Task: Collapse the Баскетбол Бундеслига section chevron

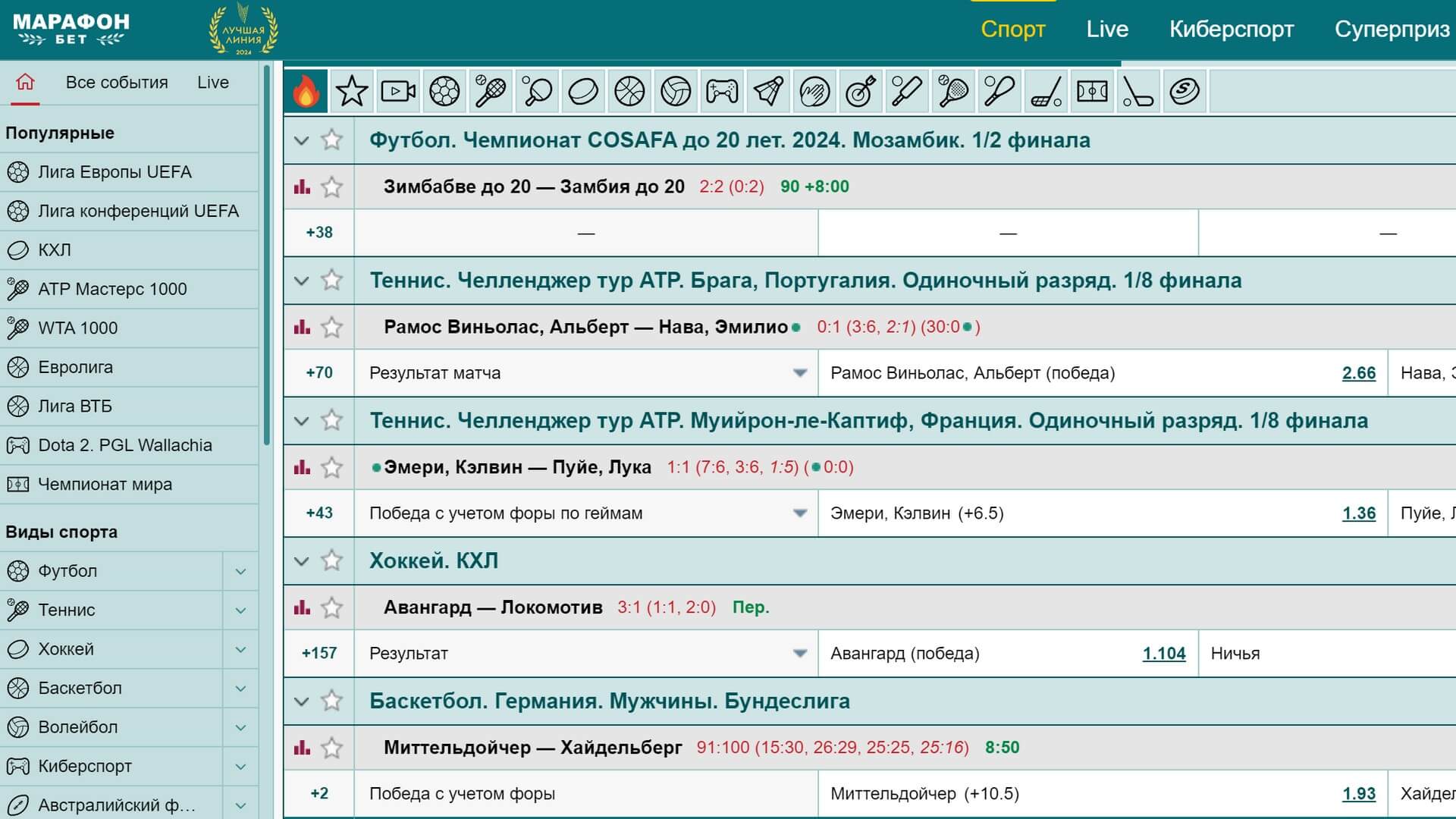Action: [x=301, y=701]
